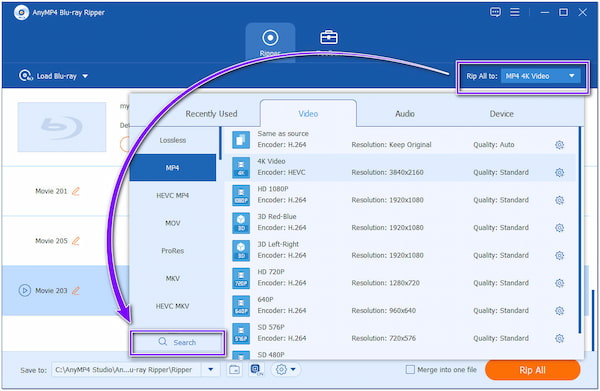The height and width of the screenshot is (391, 600).
Task: Open the Ripper module icon
Action: pos(270,38)
